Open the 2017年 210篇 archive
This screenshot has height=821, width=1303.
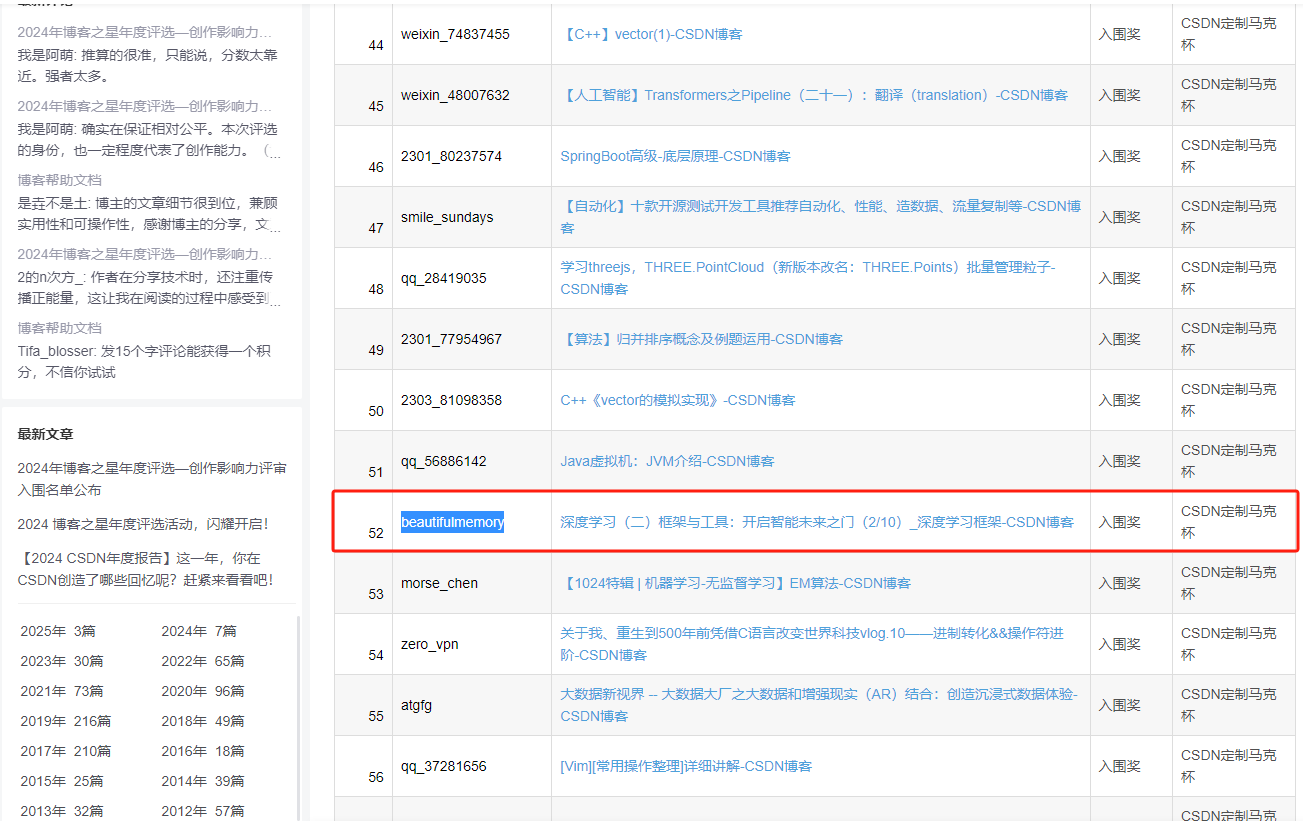(66, 751)
